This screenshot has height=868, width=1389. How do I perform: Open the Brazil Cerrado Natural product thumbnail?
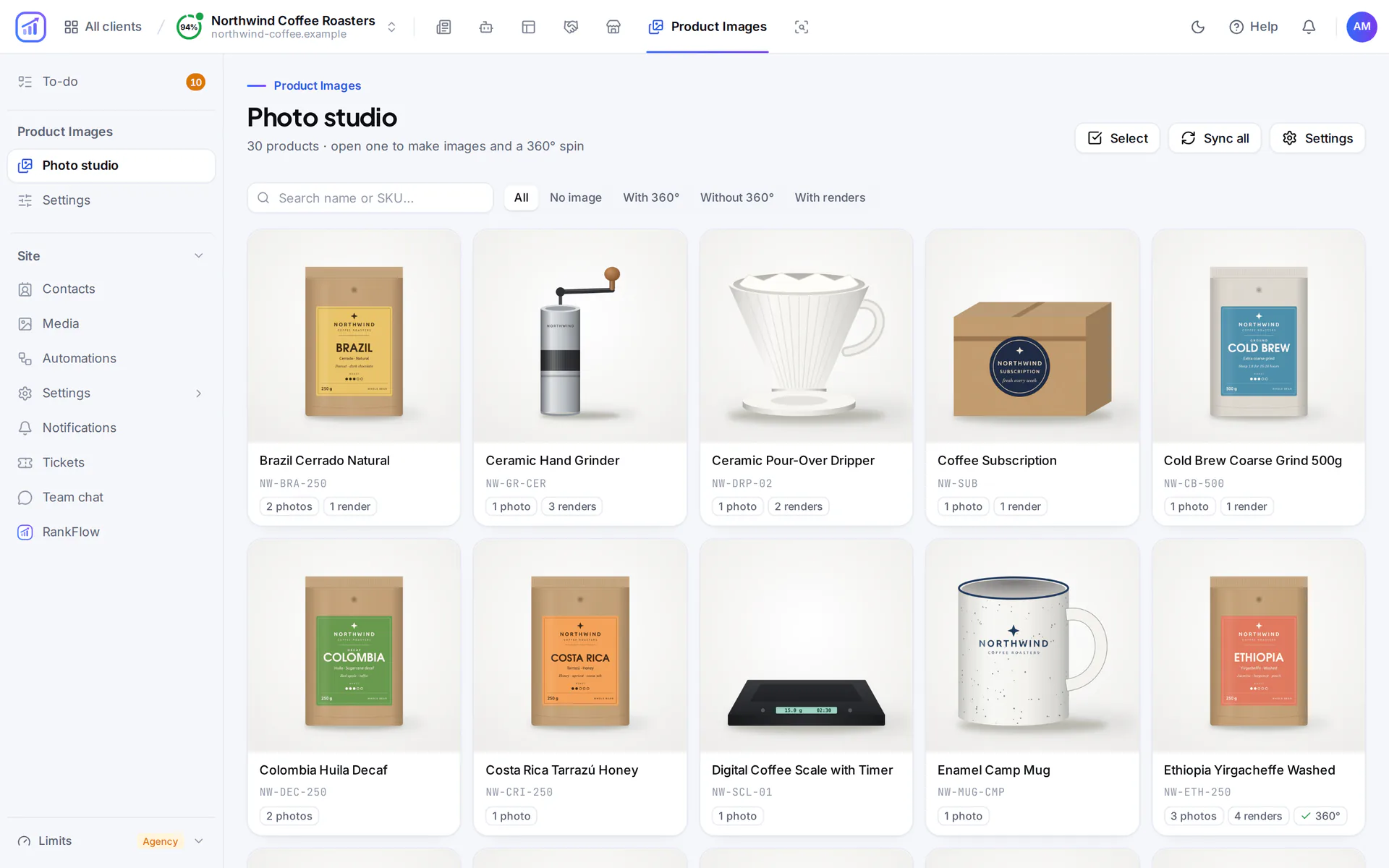point(354,336)
